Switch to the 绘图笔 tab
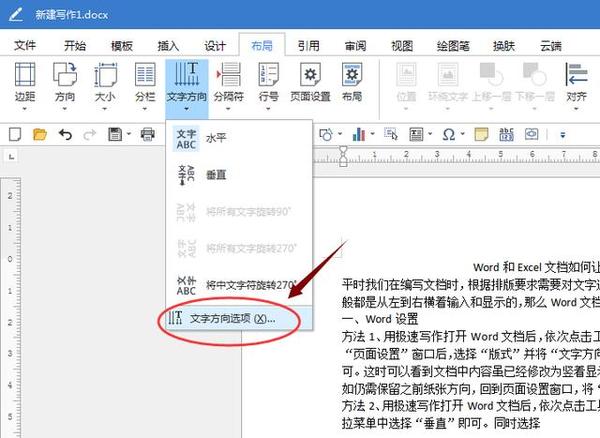The height and width of the screenshot is (438, 600). (453, 46)
